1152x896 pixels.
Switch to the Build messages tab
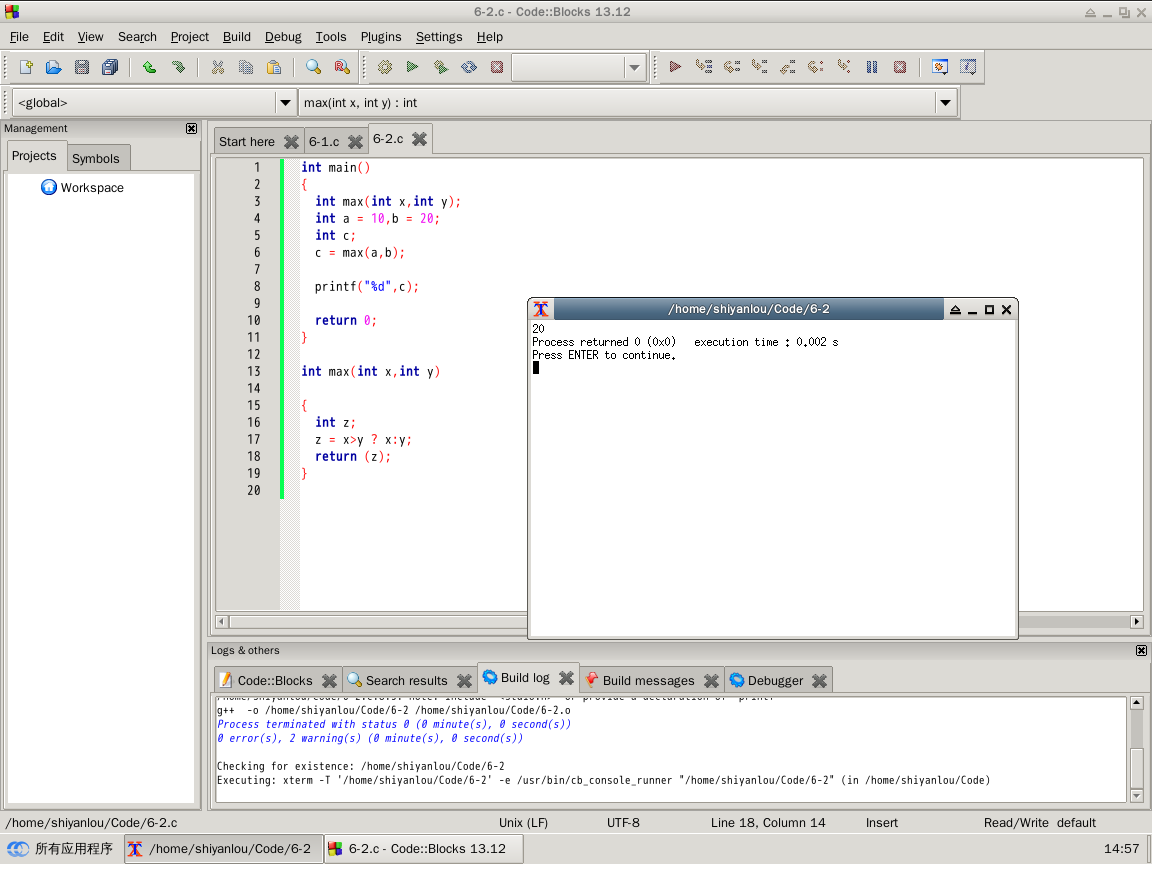[x=647, y=680]
